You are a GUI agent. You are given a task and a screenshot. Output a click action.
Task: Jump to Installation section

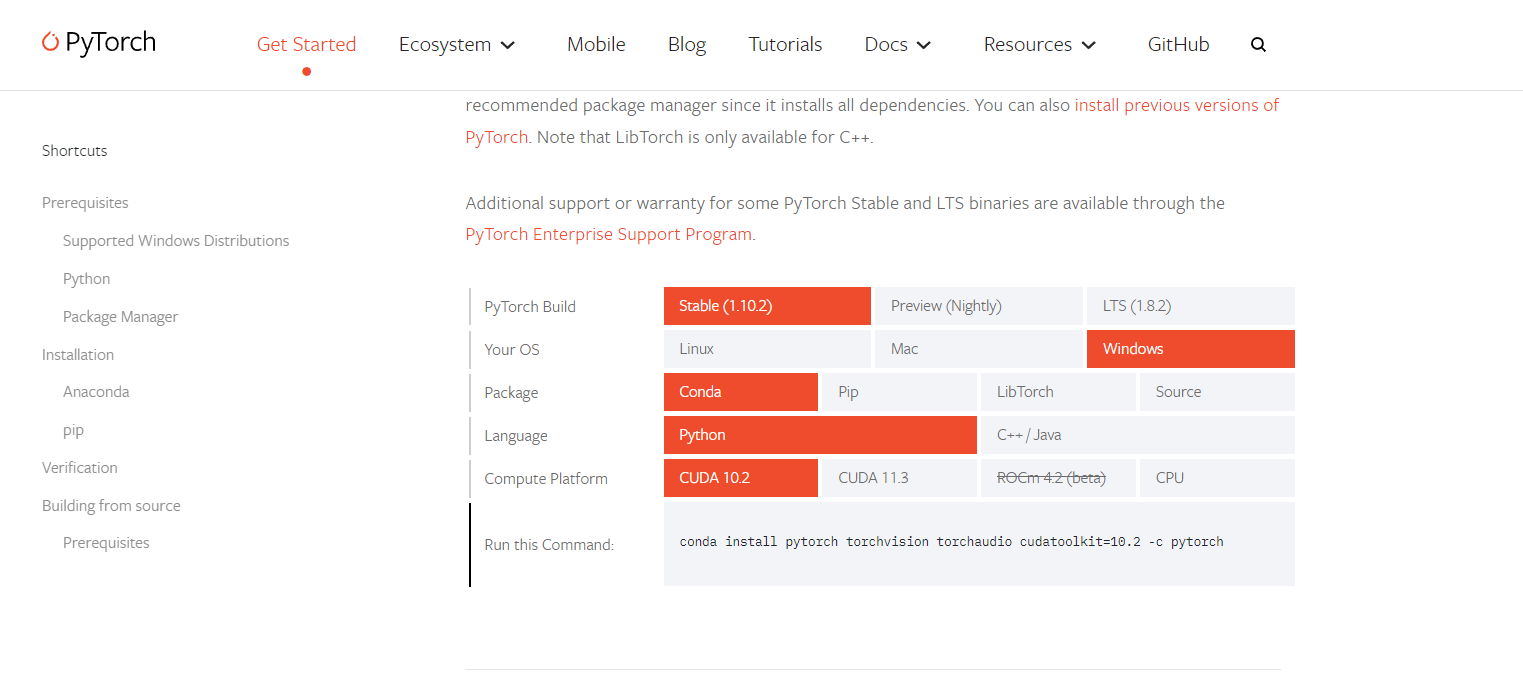[x=78, y=355]
